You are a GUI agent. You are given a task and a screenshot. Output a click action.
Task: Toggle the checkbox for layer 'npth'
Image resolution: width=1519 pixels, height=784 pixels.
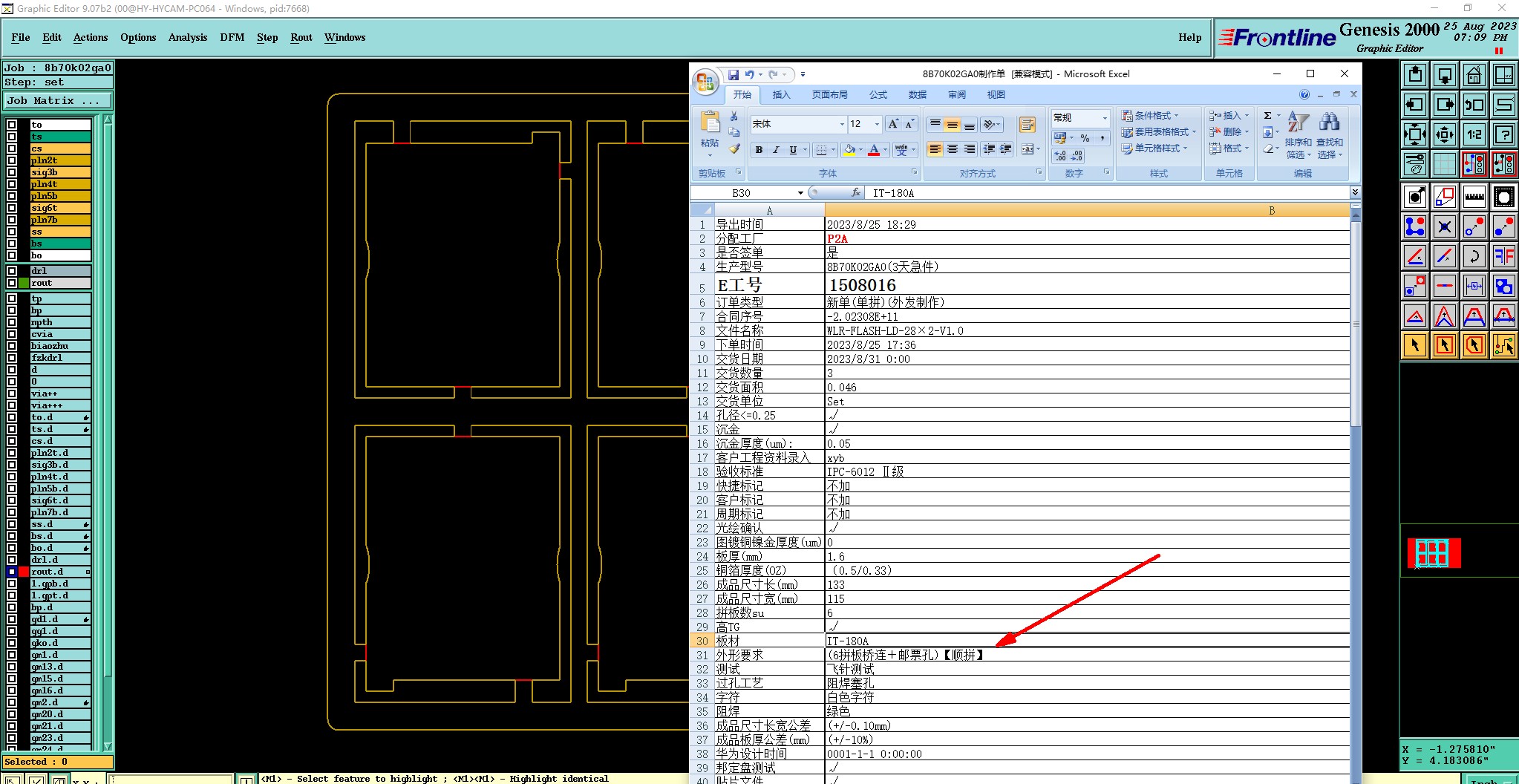coord(12,322)
